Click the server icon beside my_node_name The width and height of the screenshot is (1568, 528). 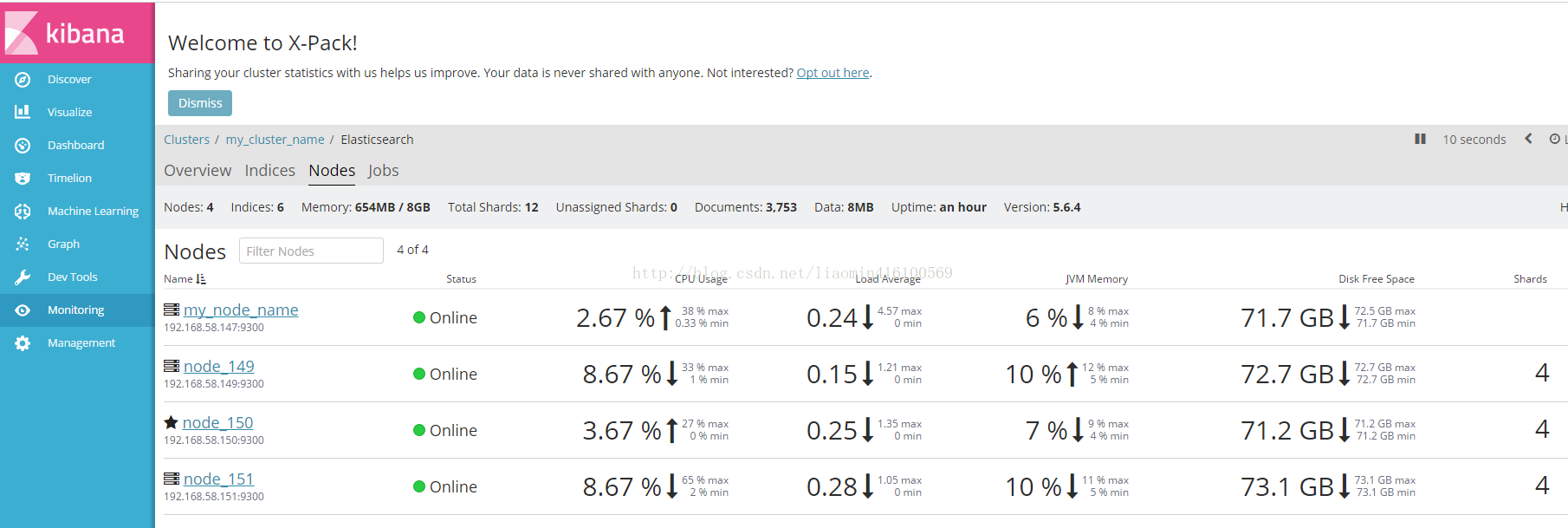[x=172, y=310]
